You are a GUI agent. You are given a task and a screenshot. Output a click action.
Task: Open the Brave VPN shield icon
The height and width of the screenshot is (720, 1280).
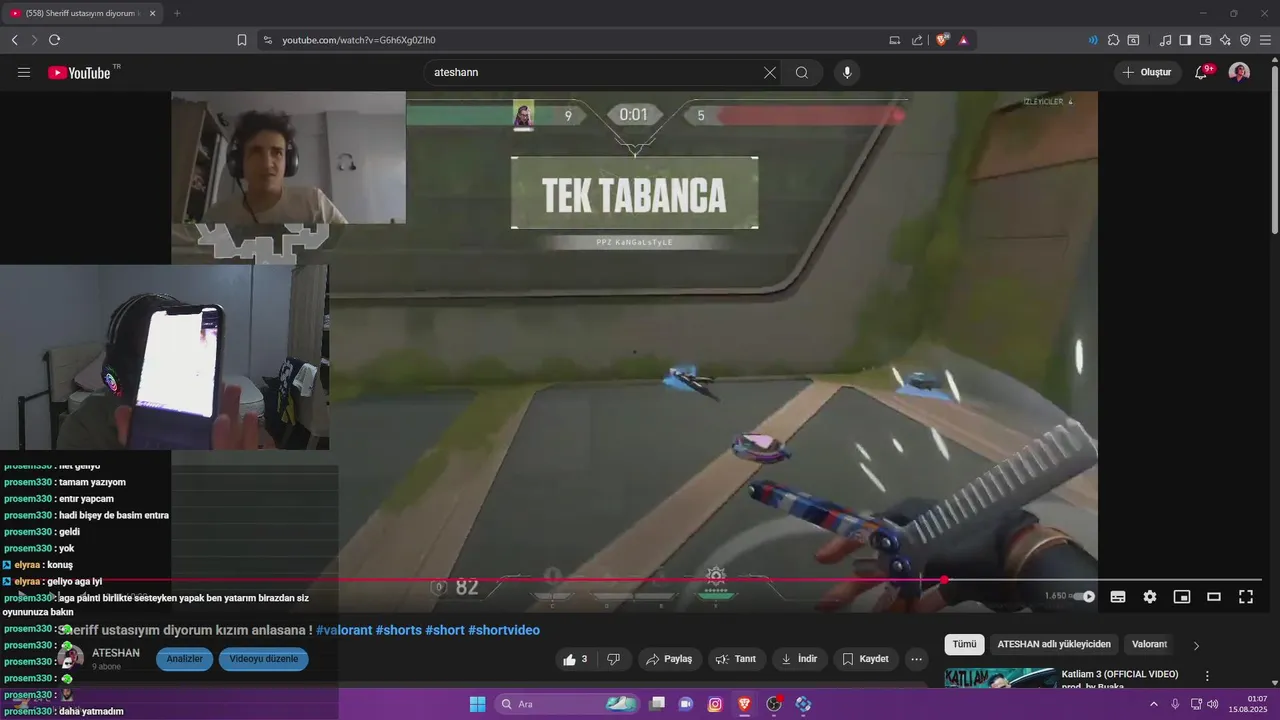click(x=1245, y=40)
